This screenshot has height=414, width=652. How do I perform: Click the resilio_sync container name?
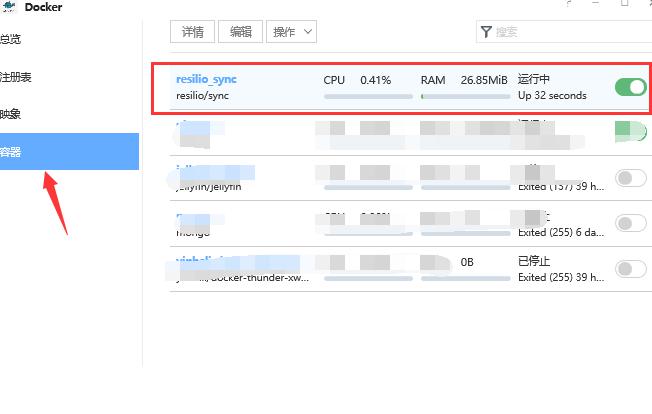(206, 79)
